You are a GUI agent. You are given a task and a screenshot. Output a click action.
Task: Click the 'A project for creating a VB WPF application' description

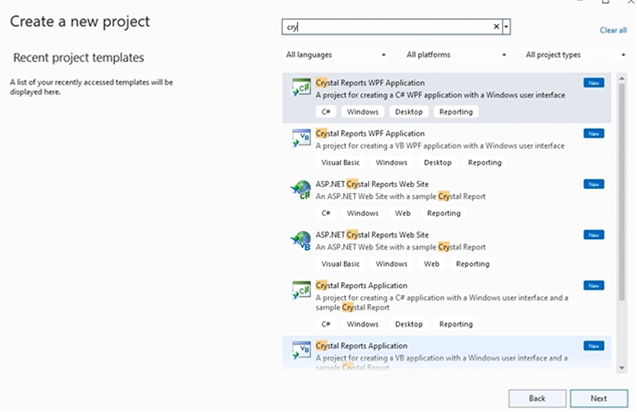click(x=440, y=146)
